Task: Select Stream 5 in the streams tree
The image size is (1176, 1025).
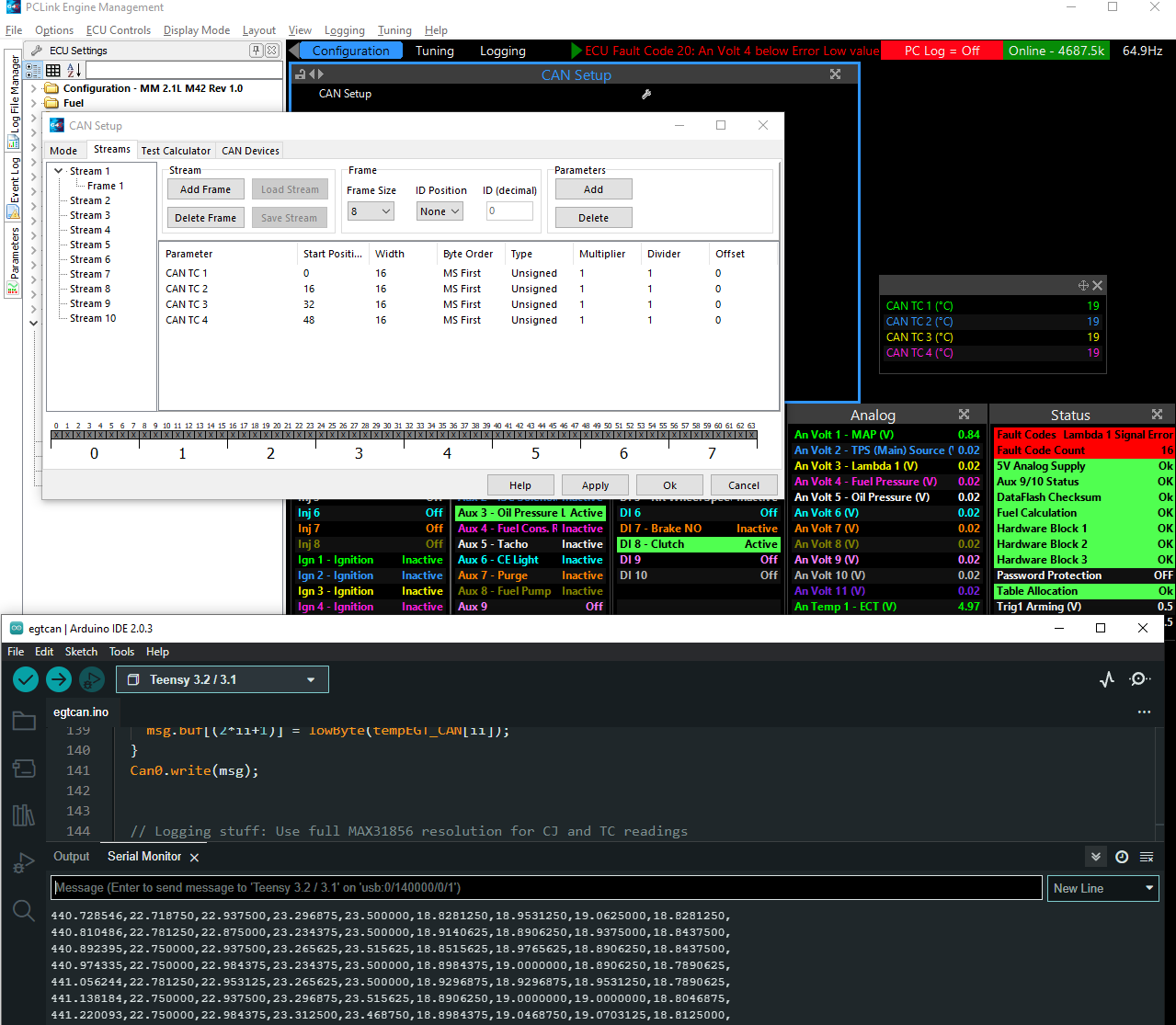Action: click(90, 245)
